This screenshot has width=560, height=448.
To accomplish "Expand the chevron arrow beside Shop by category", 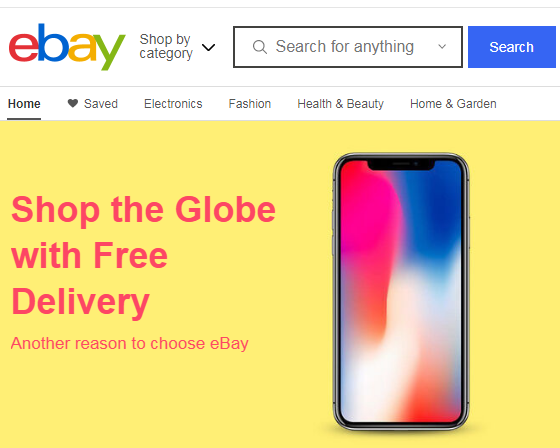I will [209, 47].
